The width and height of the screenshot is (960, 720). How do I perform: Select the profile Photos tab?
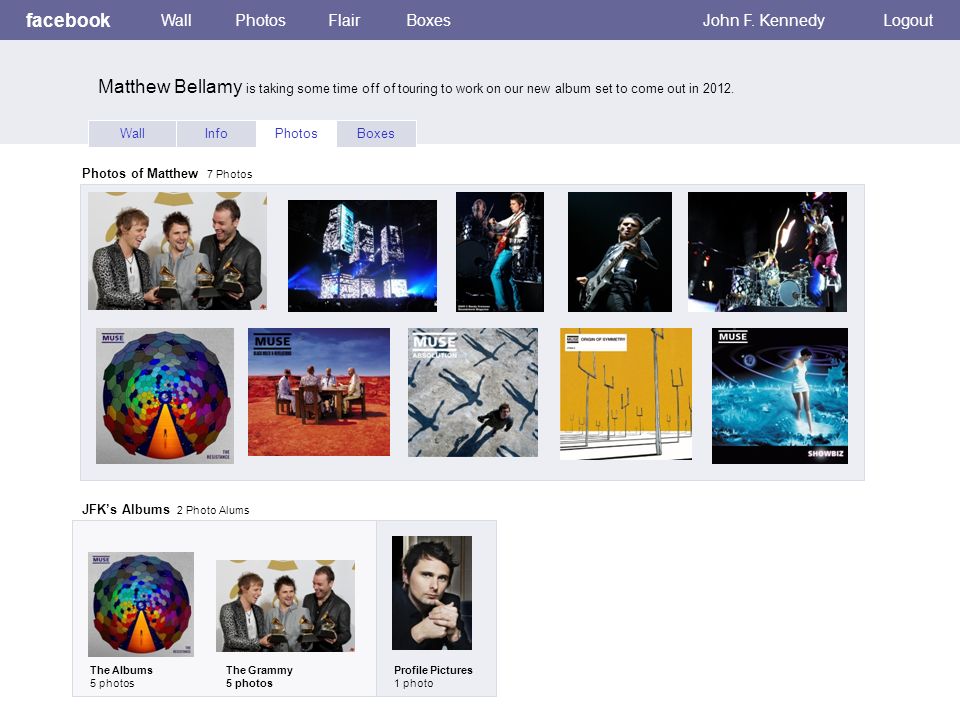click(x=296, y=133)
